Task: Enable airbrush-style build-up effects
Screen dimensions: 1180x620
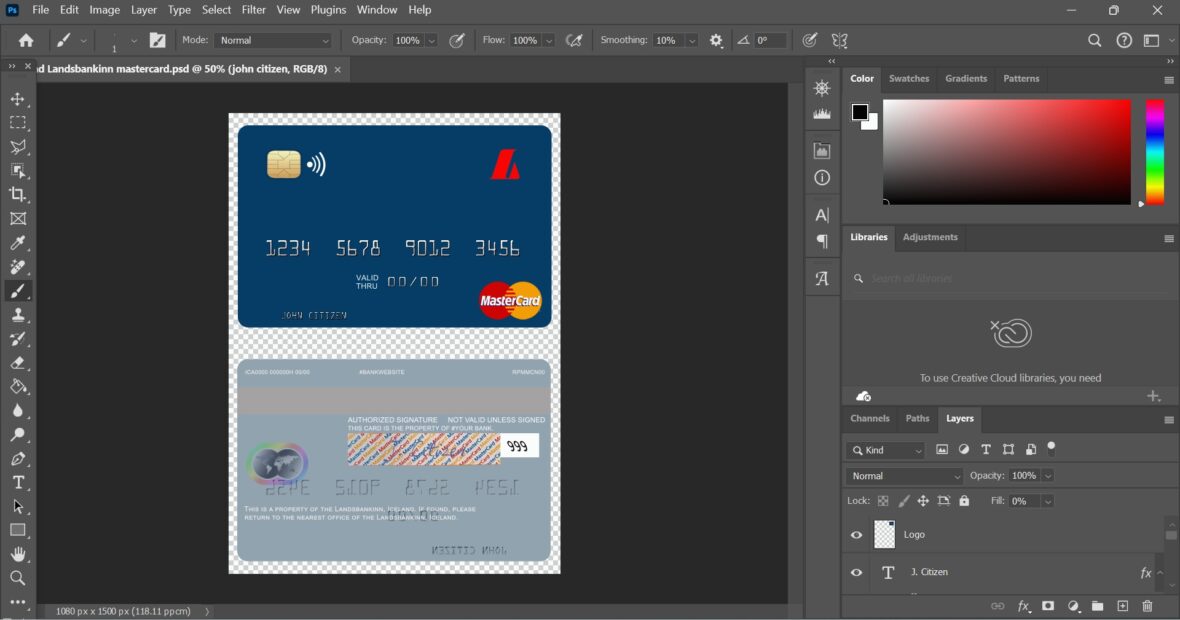Action: (574, 41)
